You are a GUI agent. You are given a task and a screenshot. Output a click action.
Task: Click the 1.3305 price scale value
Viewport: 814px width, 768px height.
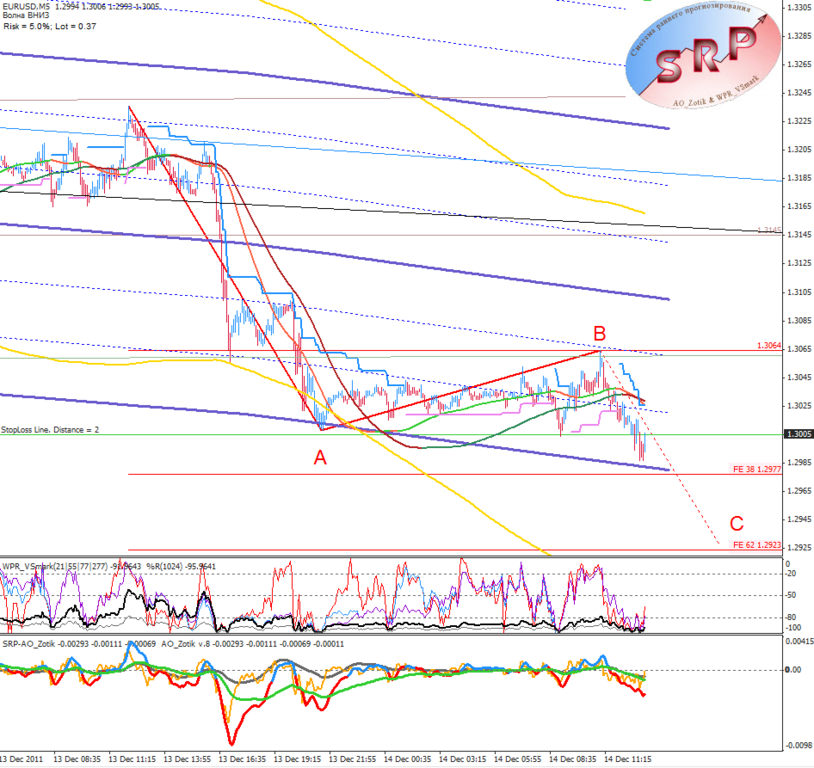tap(799, 7)
